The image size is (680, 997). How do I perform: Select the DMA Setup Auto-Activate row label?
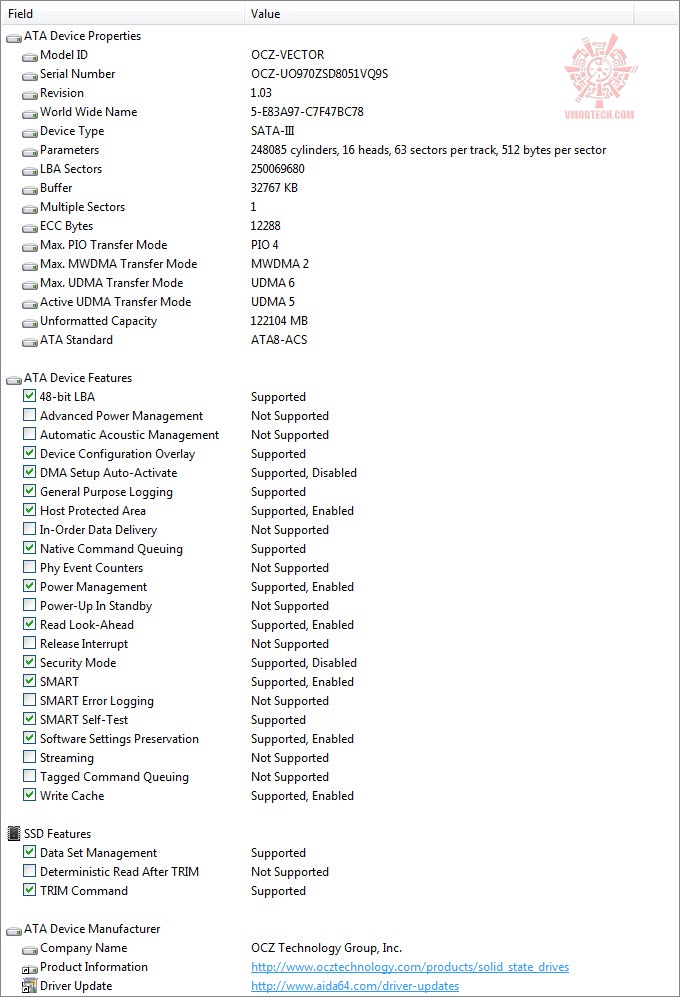[109, 473]
